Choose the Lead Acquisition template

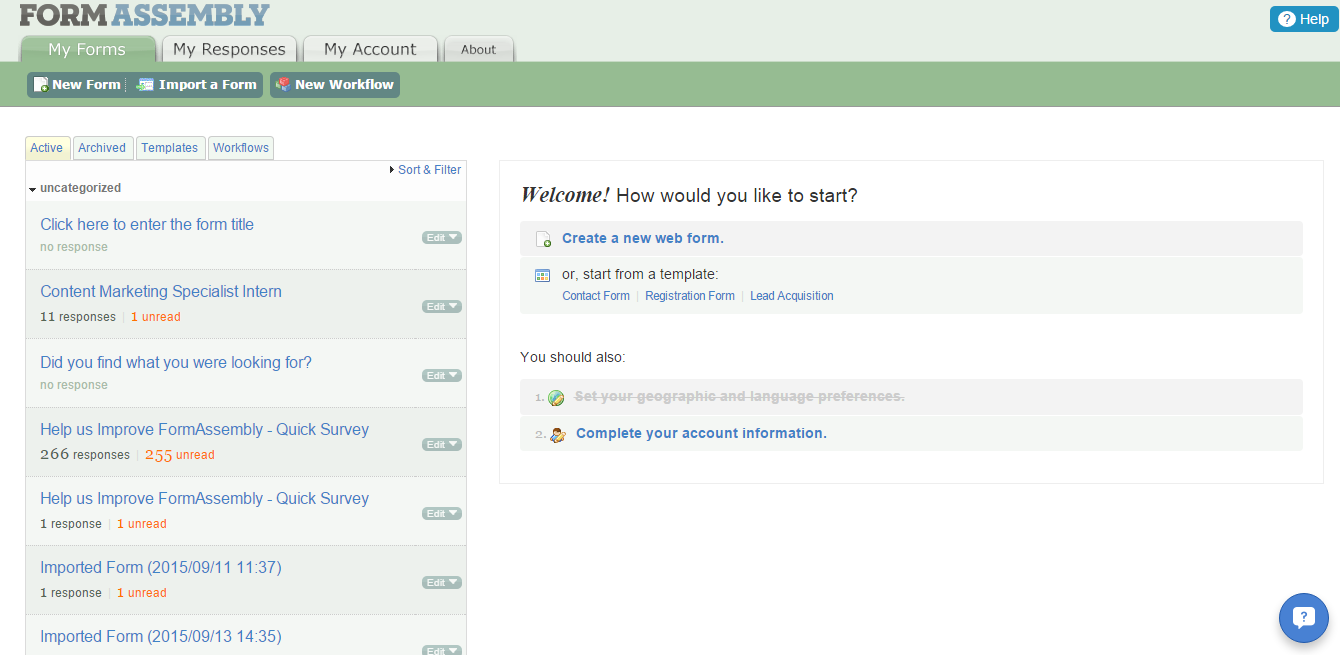(x=792, y=296)
